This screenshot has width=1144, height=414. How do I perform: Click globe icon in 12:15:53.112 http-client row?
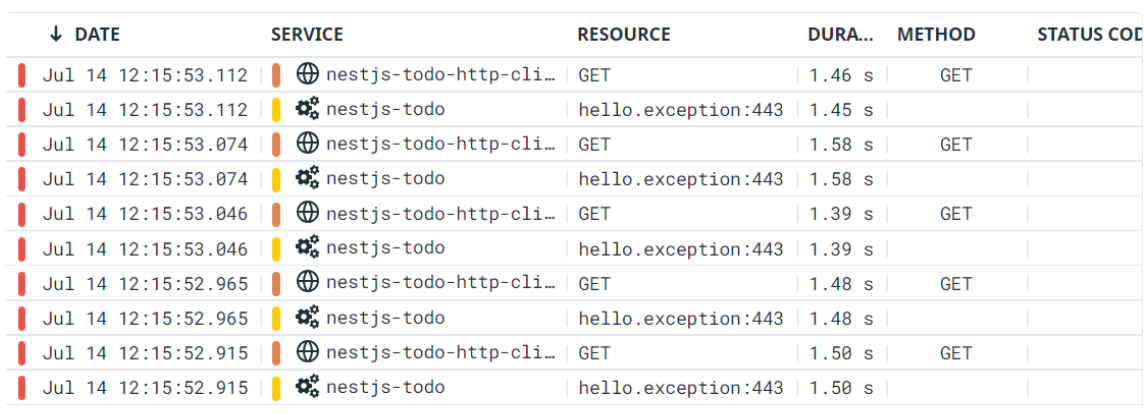tap(308, 73)
